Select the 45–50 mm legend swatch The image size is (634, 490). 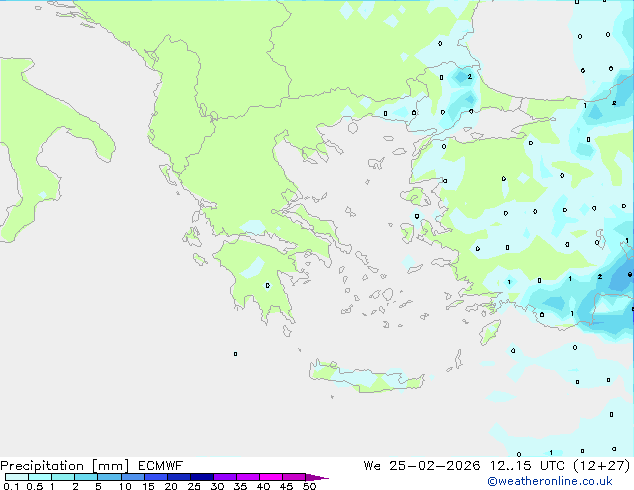(x=294, y=477)
